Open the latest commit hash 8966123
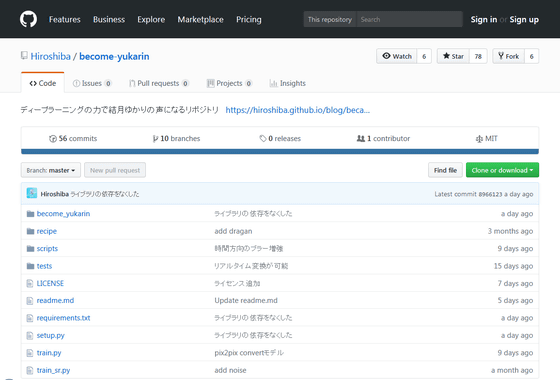Viewport: 560px width, 380px height. 490,194
